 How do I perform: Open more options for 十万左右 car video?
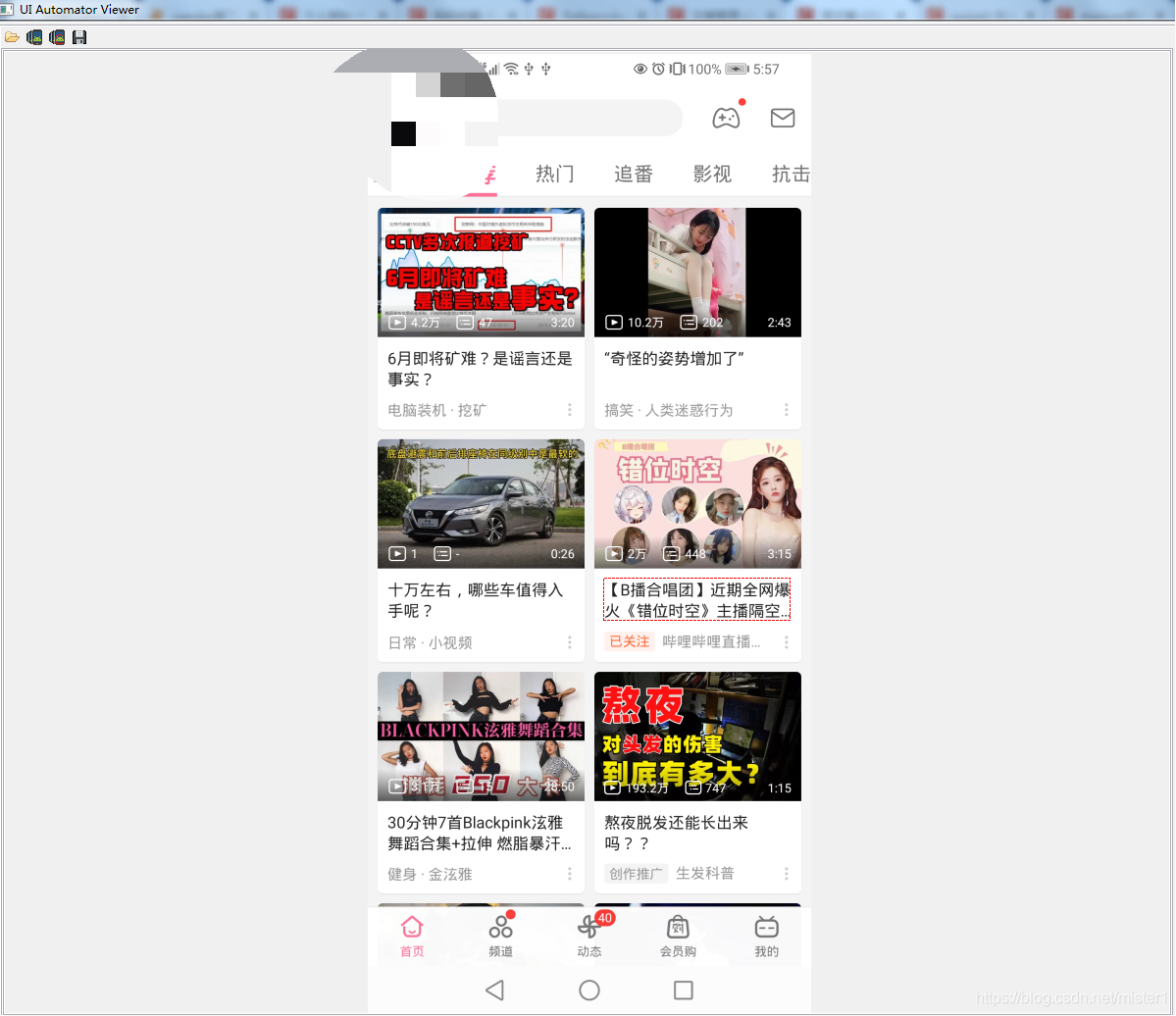point(569,642)
